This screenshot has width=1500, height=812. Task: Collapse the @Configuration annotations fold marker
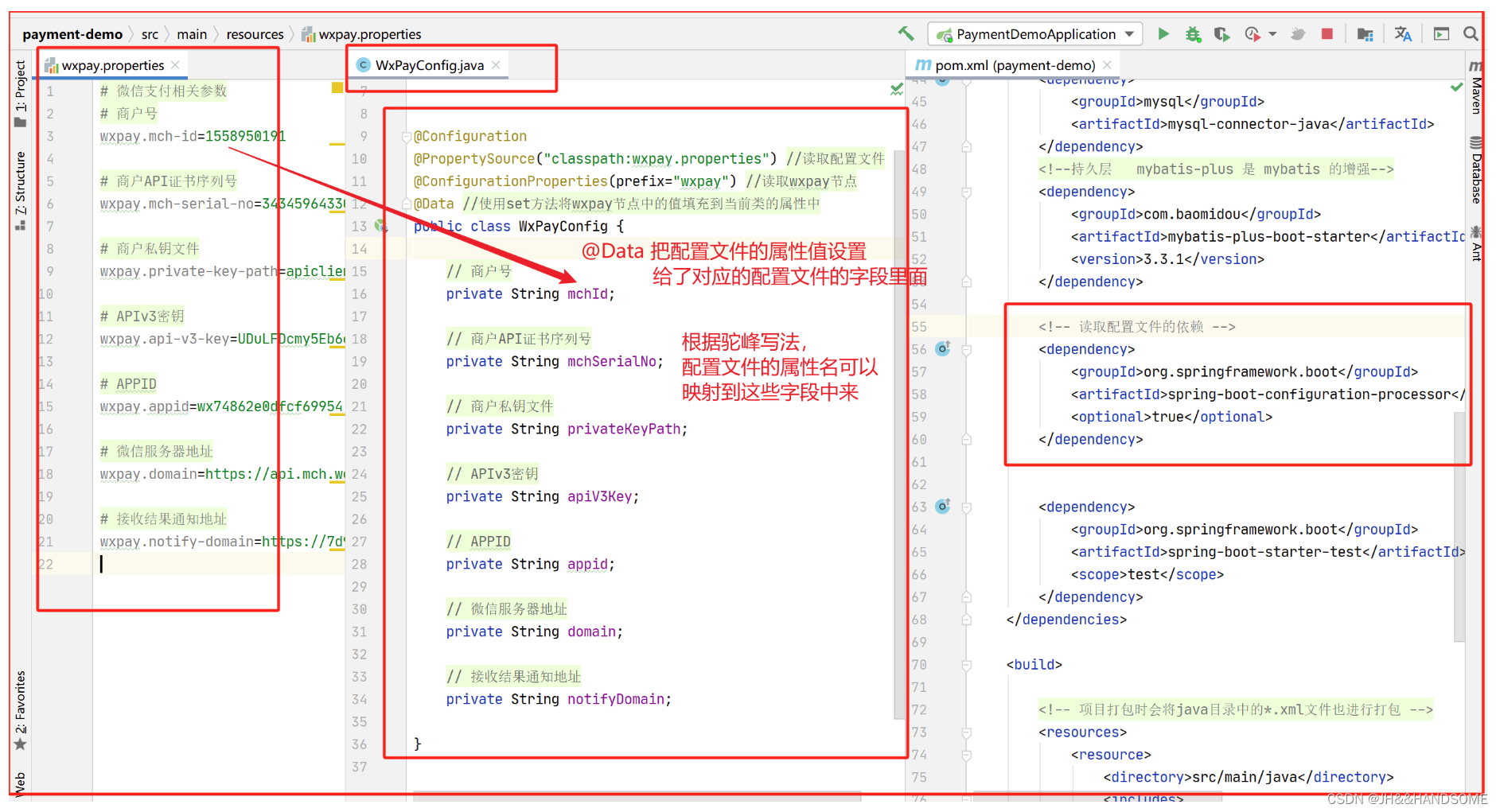[406, 137]
